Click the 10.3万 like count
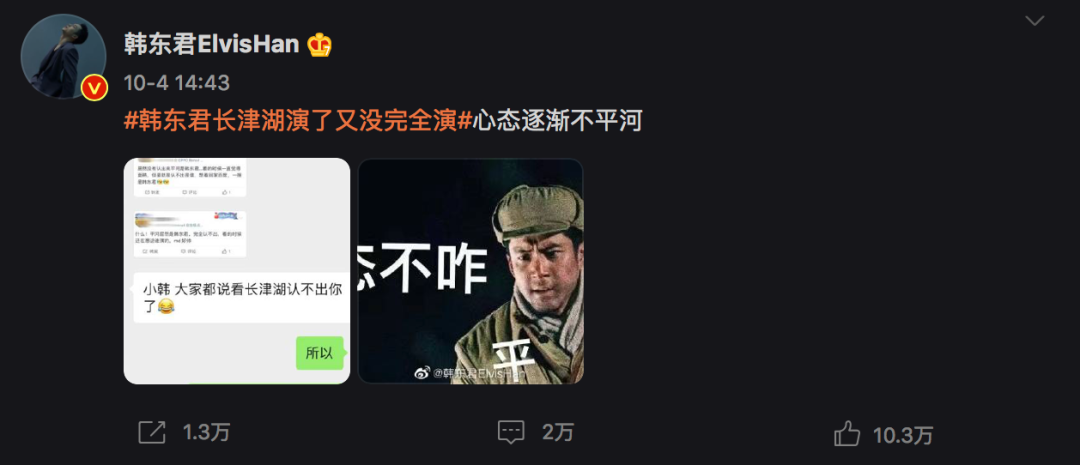This screenshot has height=465, width=1080. pyautogui.click(x=903, y=435)
